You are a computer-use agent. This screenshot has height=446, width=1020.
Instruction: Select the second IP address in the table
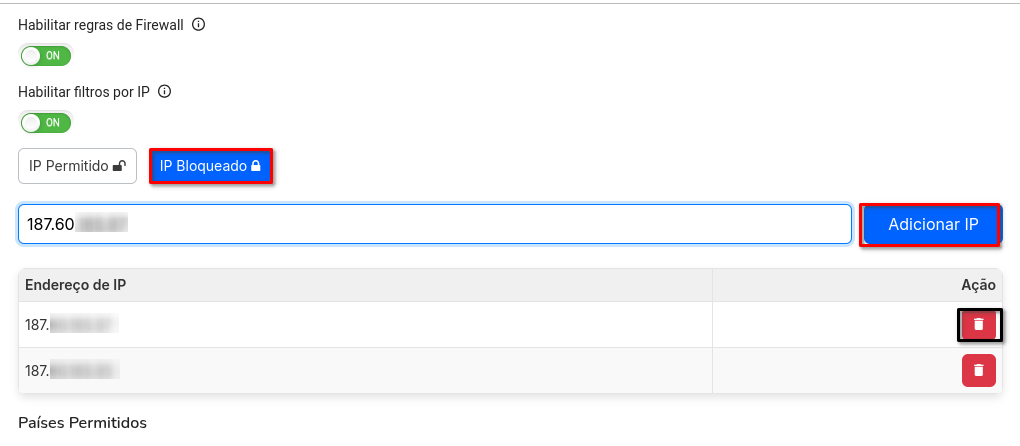coord(71,371)
